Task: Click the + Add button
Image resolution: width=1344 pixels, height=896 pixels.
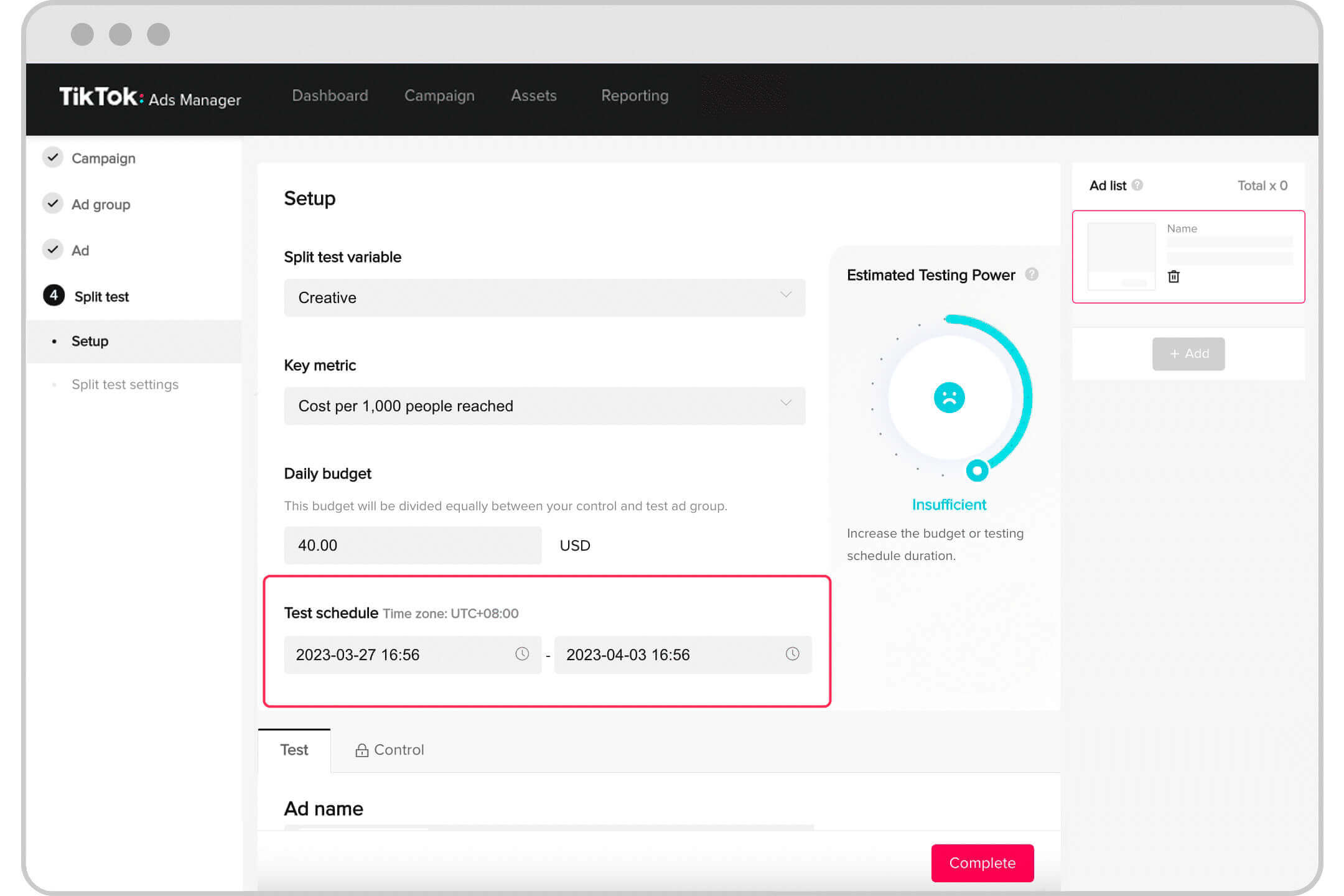Action: click(1188, 354)
